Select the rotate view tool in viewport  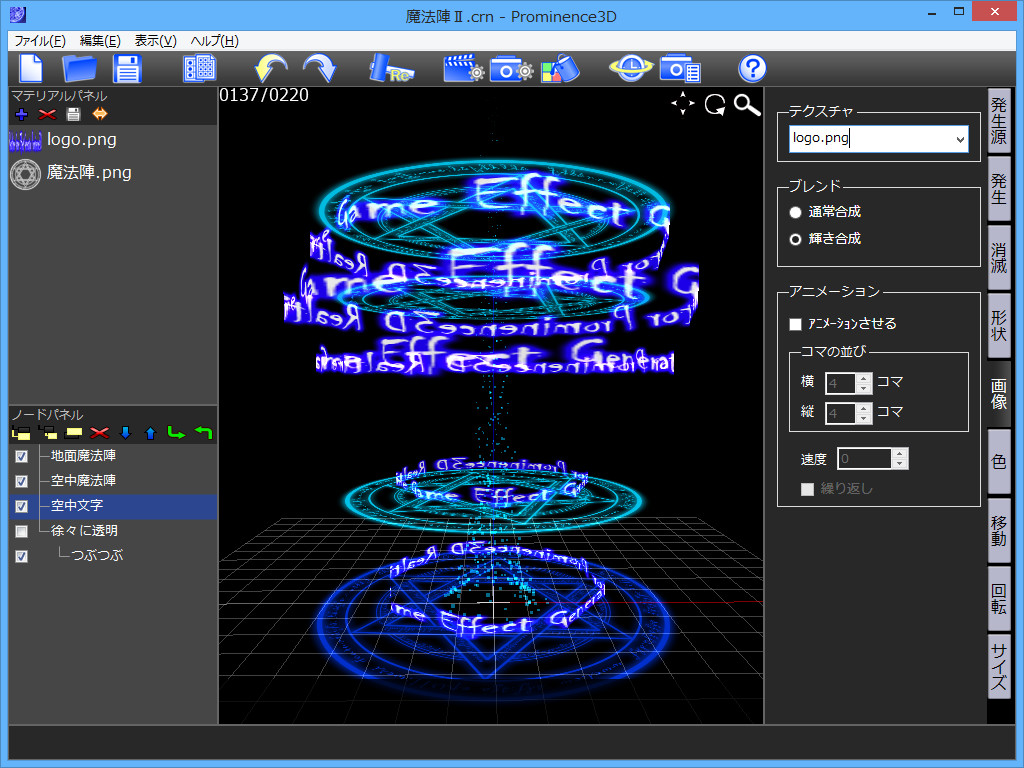click(x=715, y=104)
